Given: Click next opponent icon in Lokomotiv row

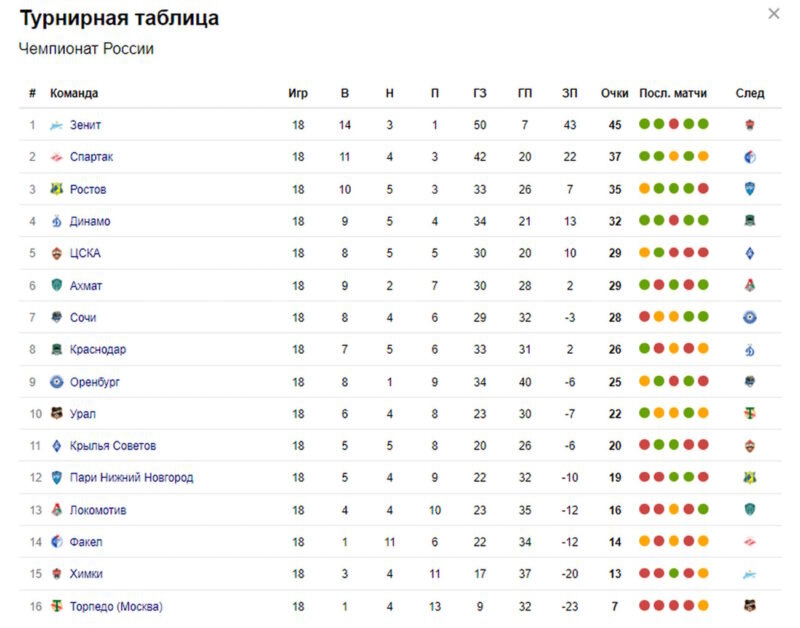Looking at the screenshot, I should click(x=749, y=510).
